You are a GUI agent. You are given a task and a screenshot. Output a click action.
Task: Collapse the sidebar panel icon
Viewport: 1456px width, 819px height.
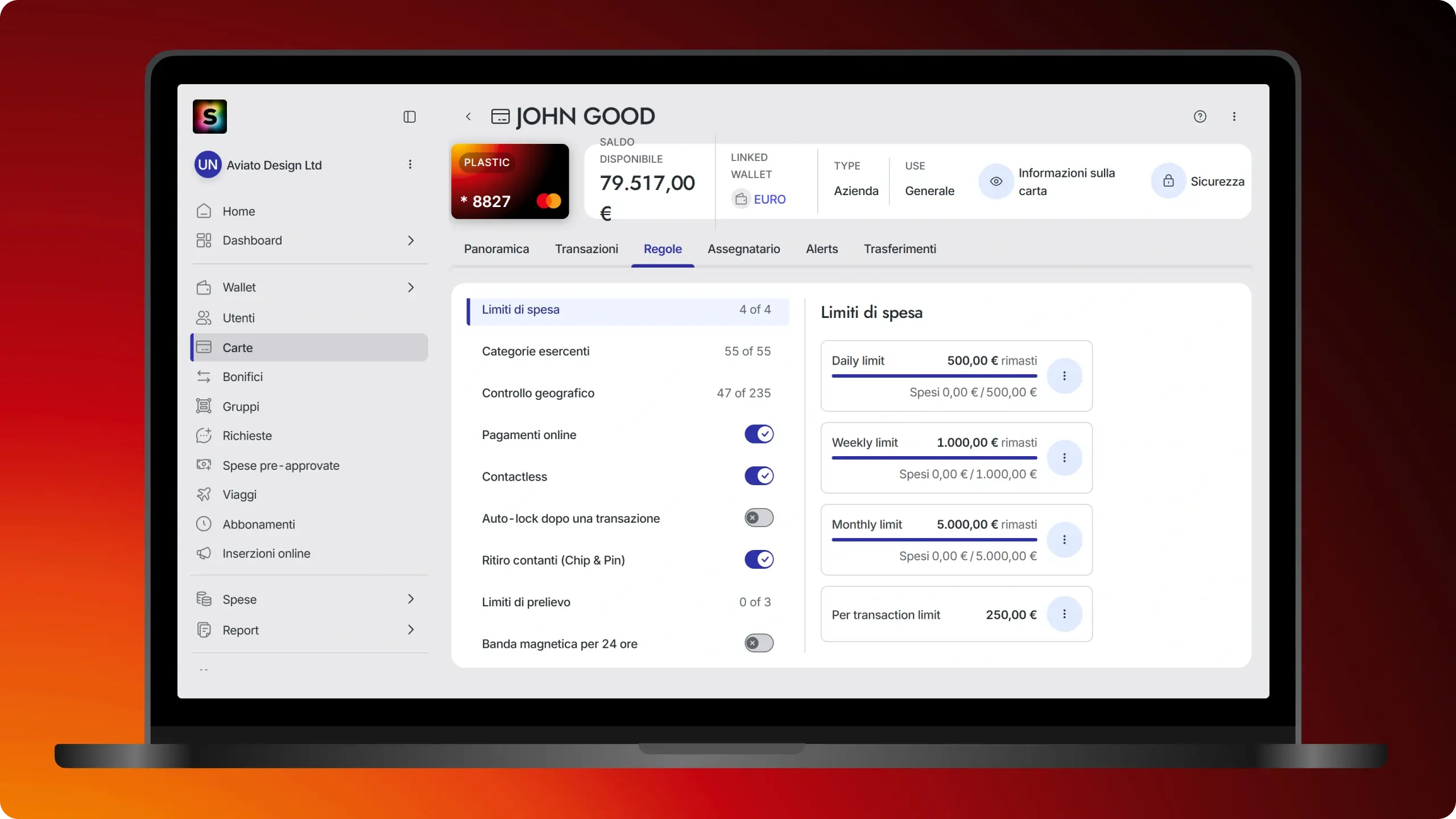(x=409, y=117)
